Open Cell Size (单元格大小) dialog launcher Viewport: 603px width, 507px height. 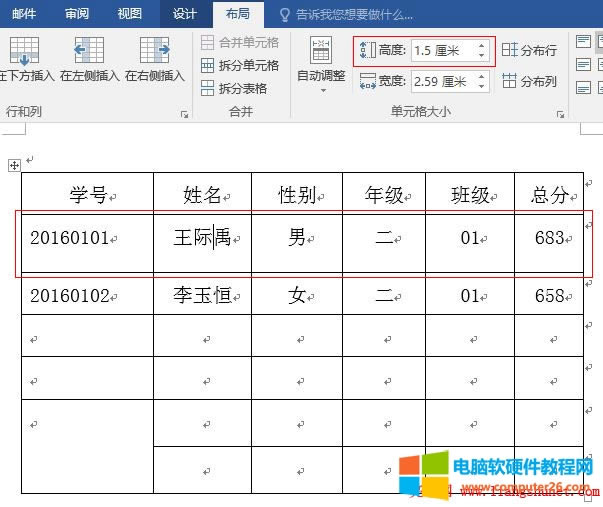[560, 114]
